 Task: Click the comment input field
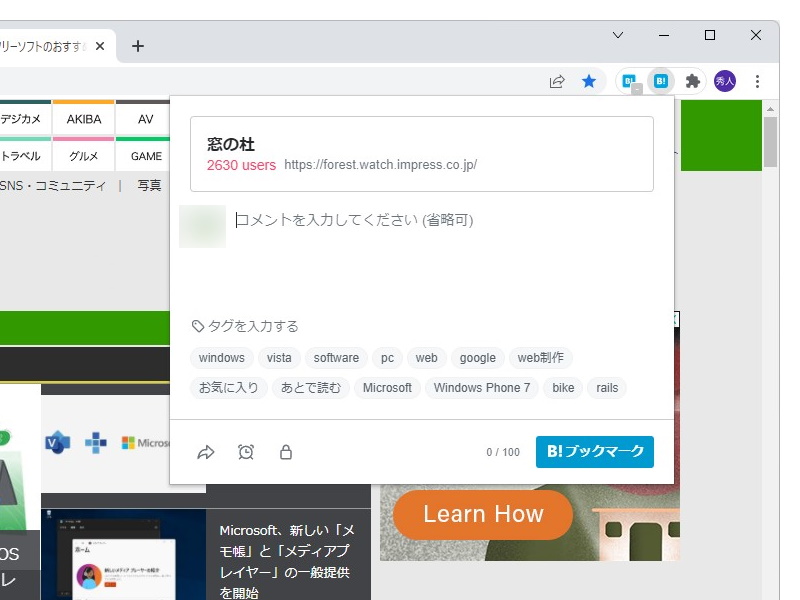coord(350,221)
